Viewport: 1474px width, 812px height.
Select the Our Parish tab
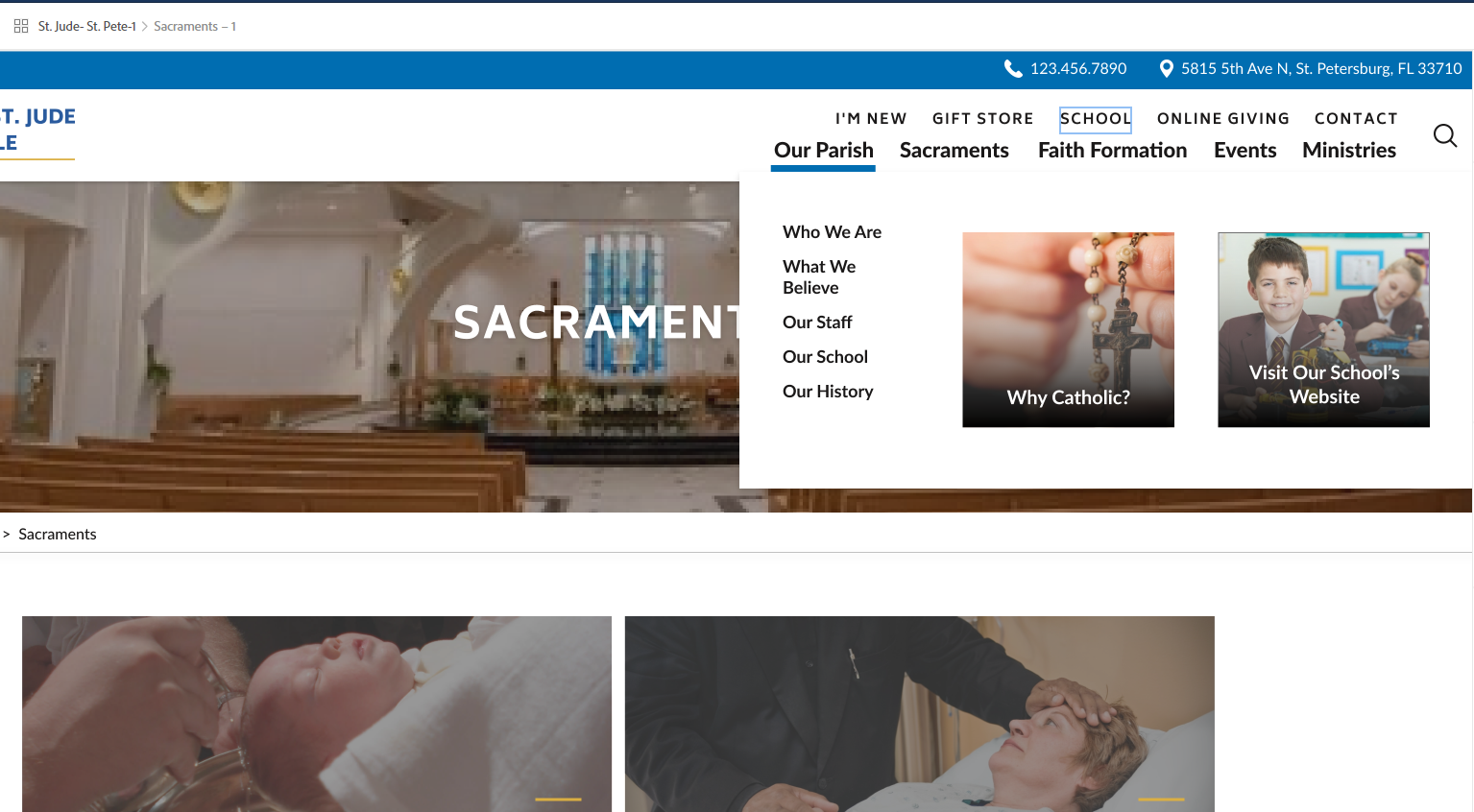824,151
